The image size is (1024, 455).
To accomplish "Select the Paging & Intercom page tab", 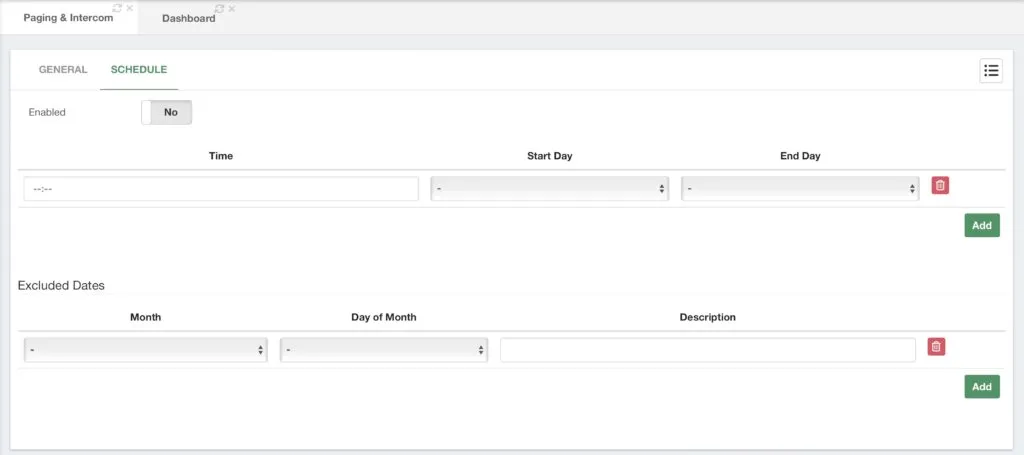I will coord(69,18).
